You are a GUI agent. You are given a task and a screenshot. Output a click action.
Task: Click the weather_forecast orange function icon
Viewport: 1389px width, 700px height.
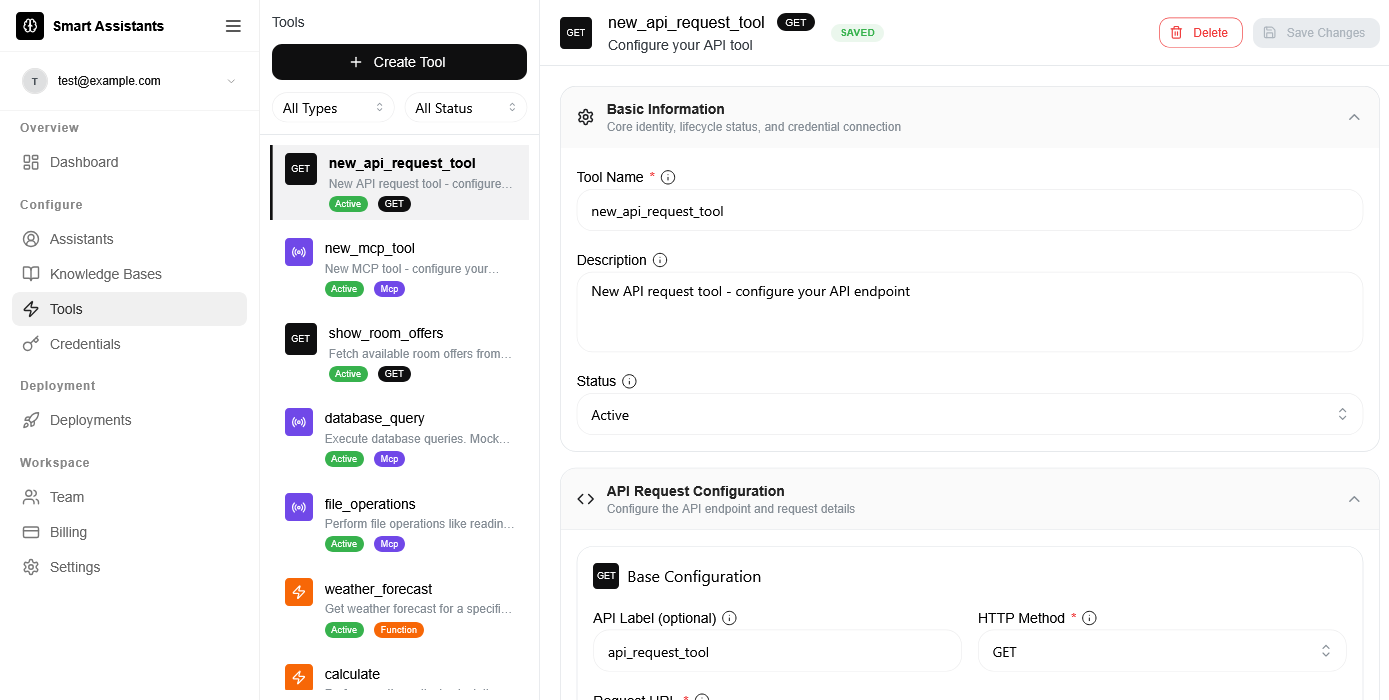[x=299, y=593]
